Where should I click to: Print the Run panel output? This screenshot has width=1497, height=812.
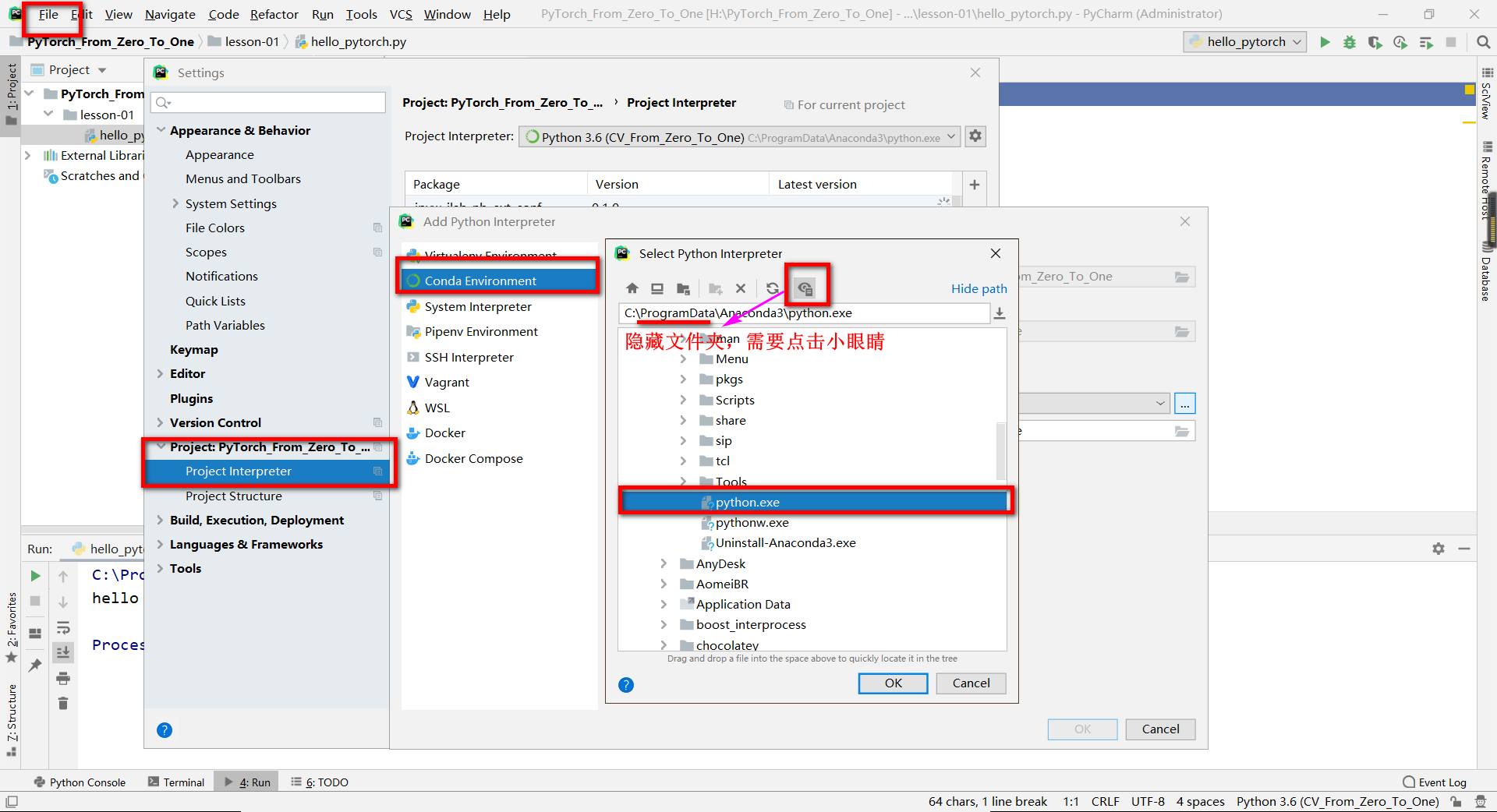click(63, 678)
